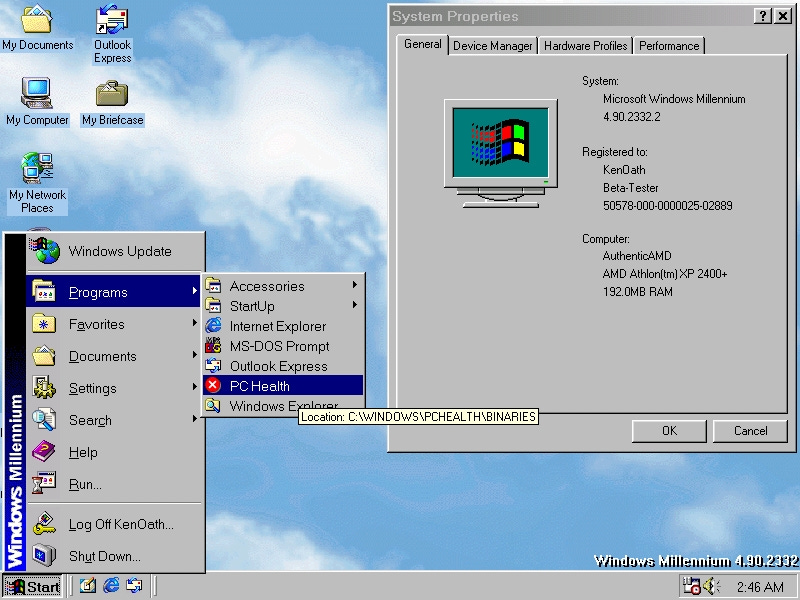This screenshot has width=800, height=600.
Task: Launch Internet Explorer from quick launch
Action: [x=111, y=585]
